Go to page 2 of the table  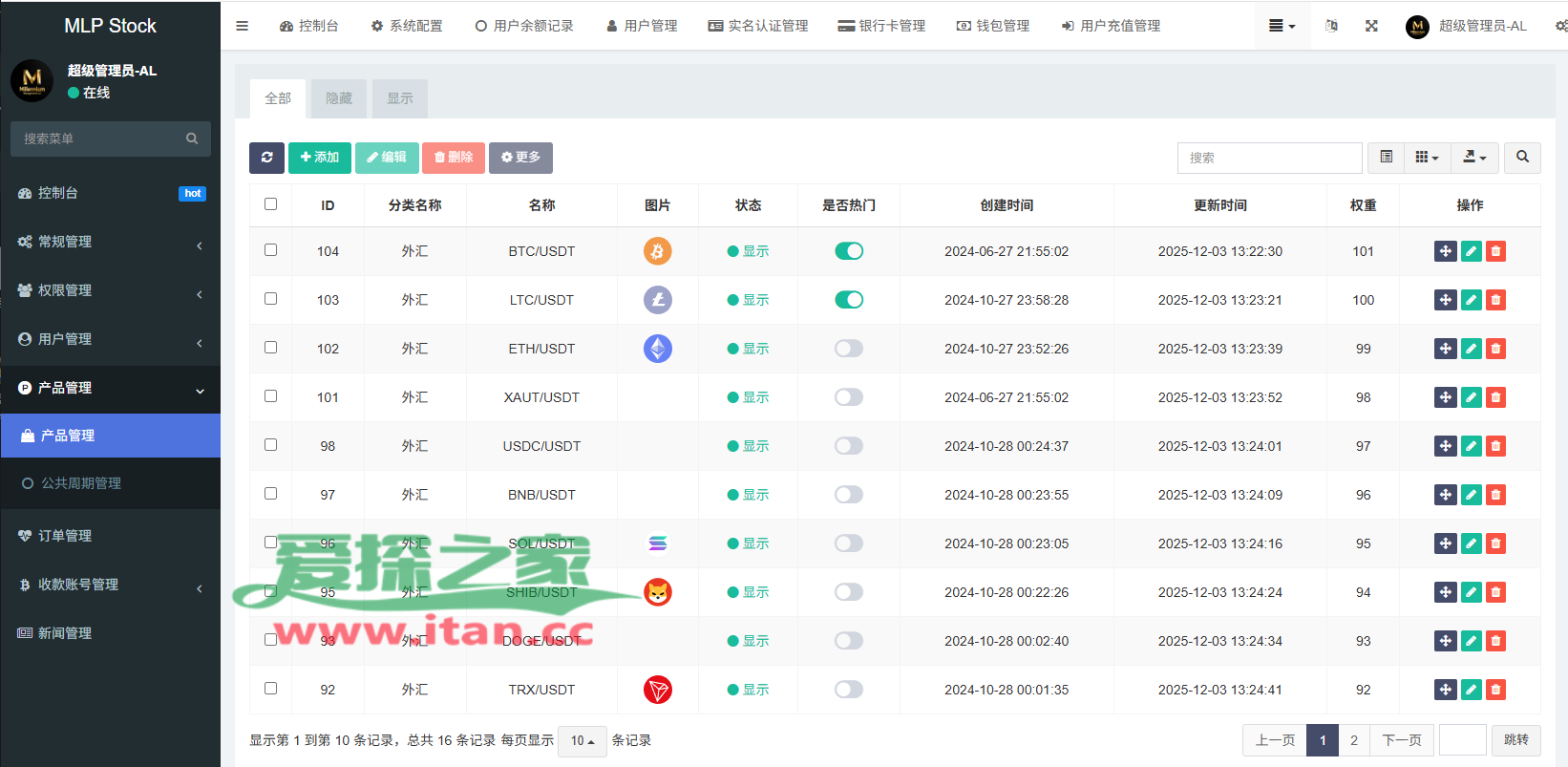click(1353, 740)
